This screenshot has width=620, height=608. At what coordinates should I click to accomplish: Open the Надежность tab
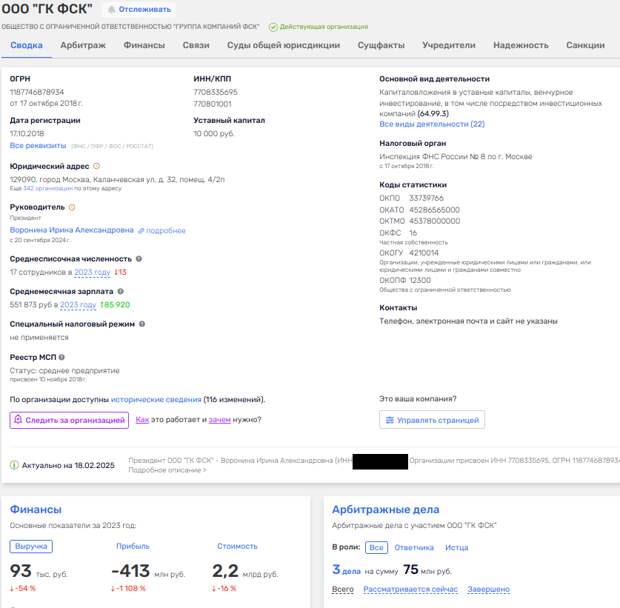521,45
